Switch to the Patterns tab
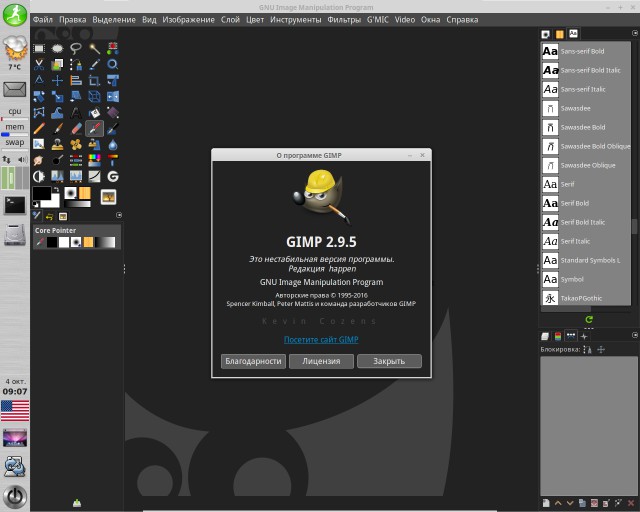Viewport: 640px width, 512px height. [560, 34]
